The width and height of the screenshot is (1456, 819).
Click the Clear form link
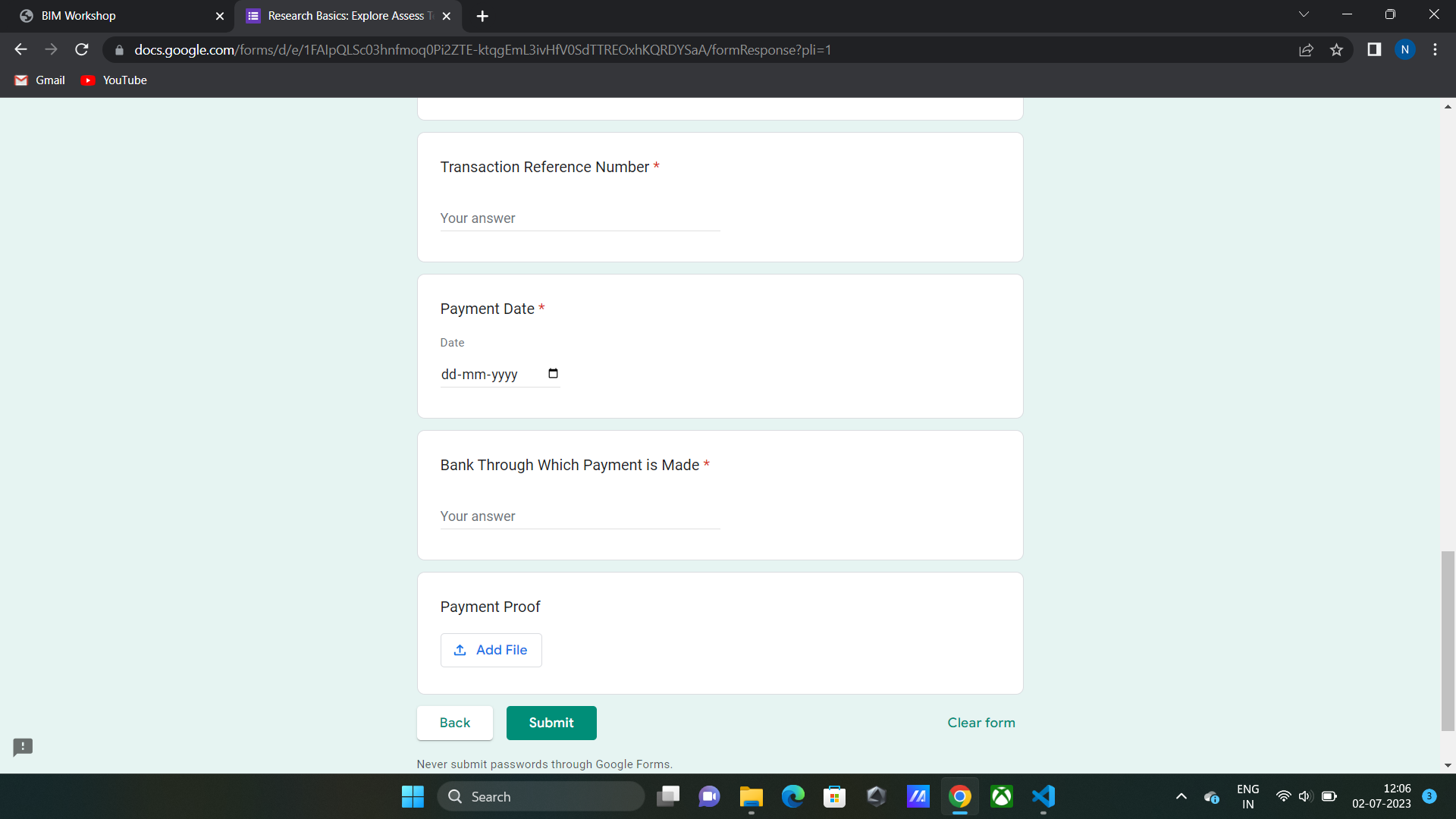(x=981, y=723)
